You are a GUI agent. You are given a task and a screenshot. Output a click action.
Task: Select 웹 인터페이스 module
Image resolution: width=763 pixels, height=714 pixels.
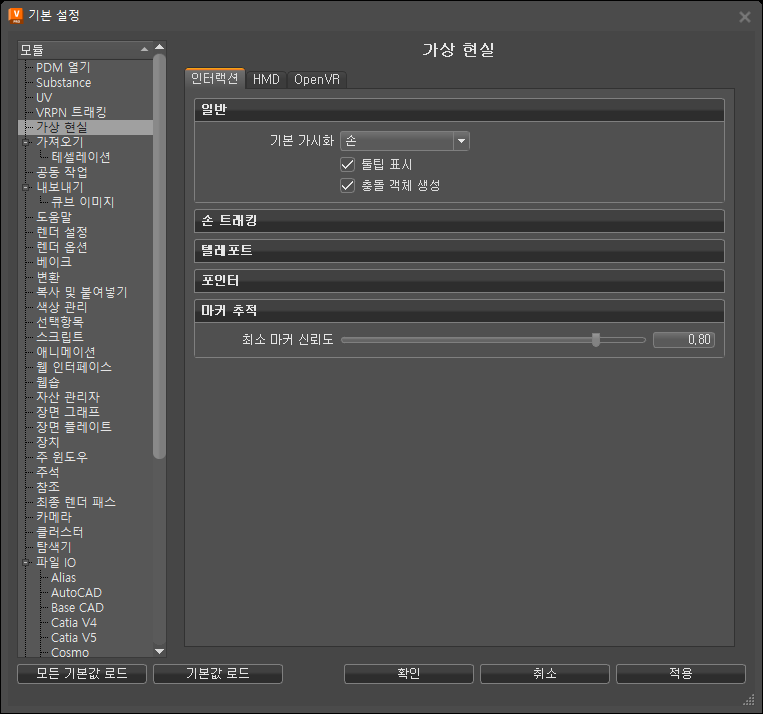coord(74,367)
